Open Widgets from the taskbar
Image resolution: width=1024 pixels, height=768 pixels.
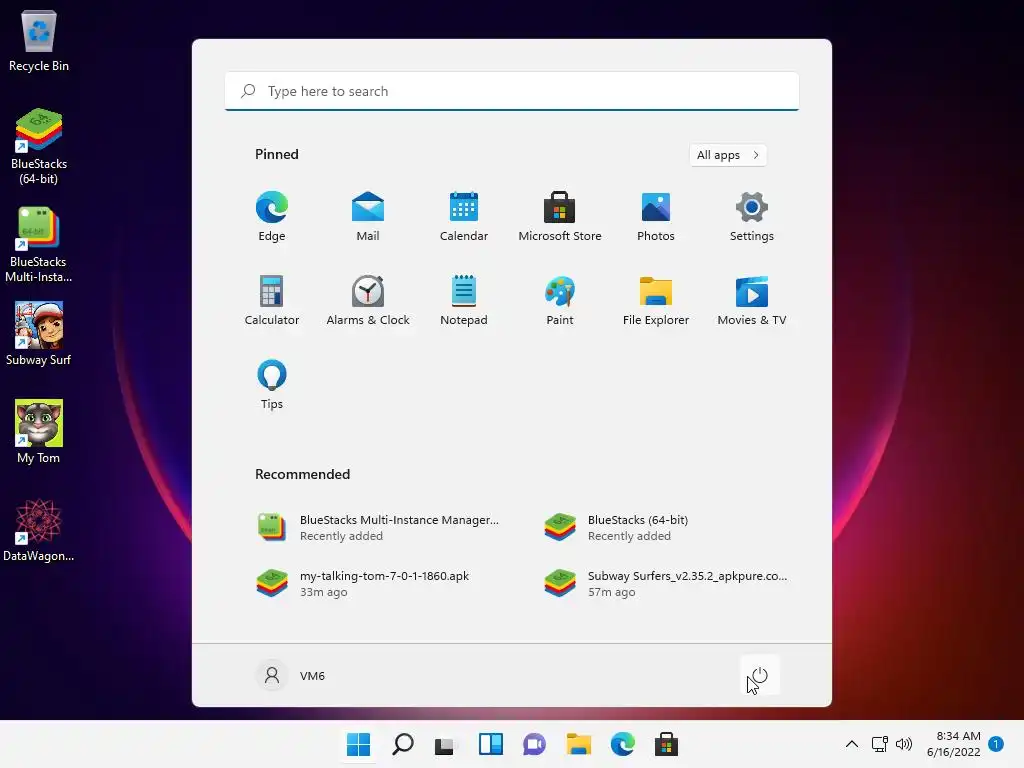click(x=490, y=744)
